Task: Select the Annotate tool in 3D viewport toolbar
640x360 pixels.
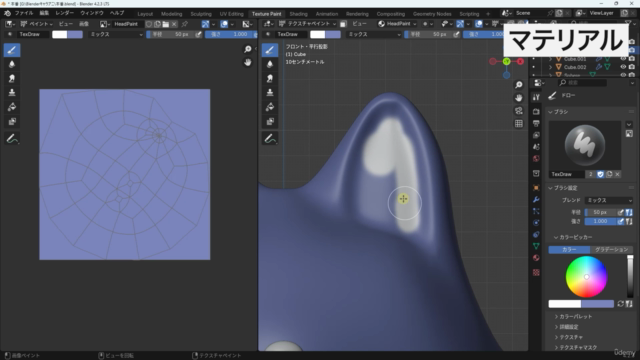Action: click(x=270, y=139)
